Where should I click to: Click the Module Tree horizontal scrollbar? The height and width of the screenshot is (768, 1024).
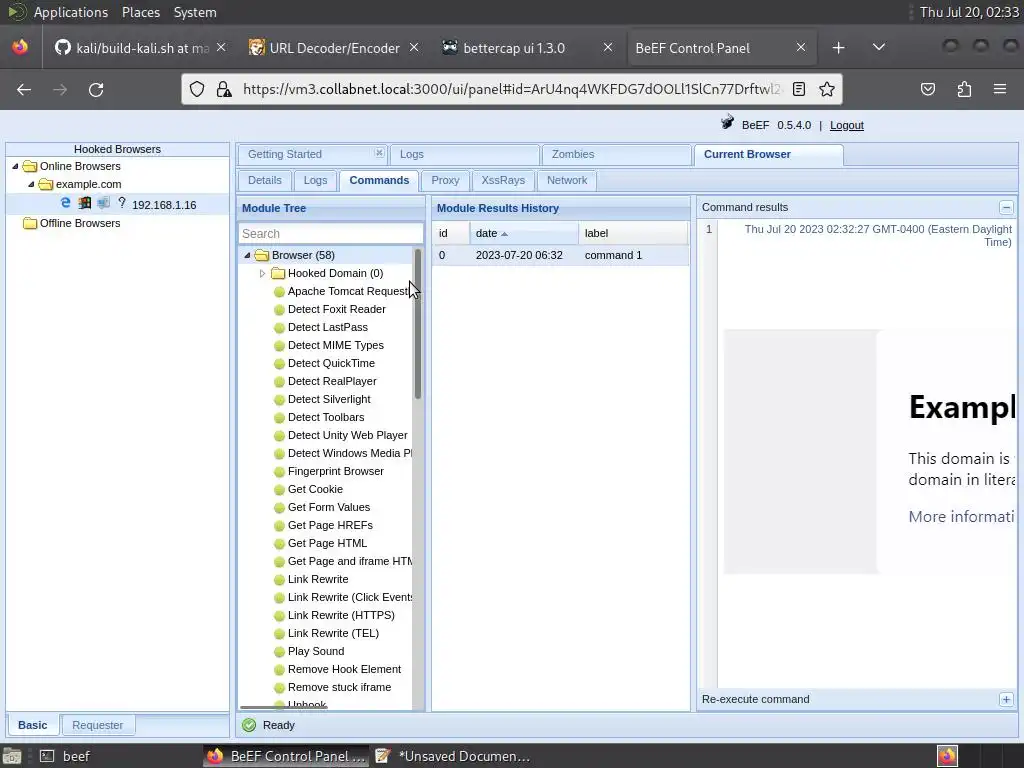point(283,707)
